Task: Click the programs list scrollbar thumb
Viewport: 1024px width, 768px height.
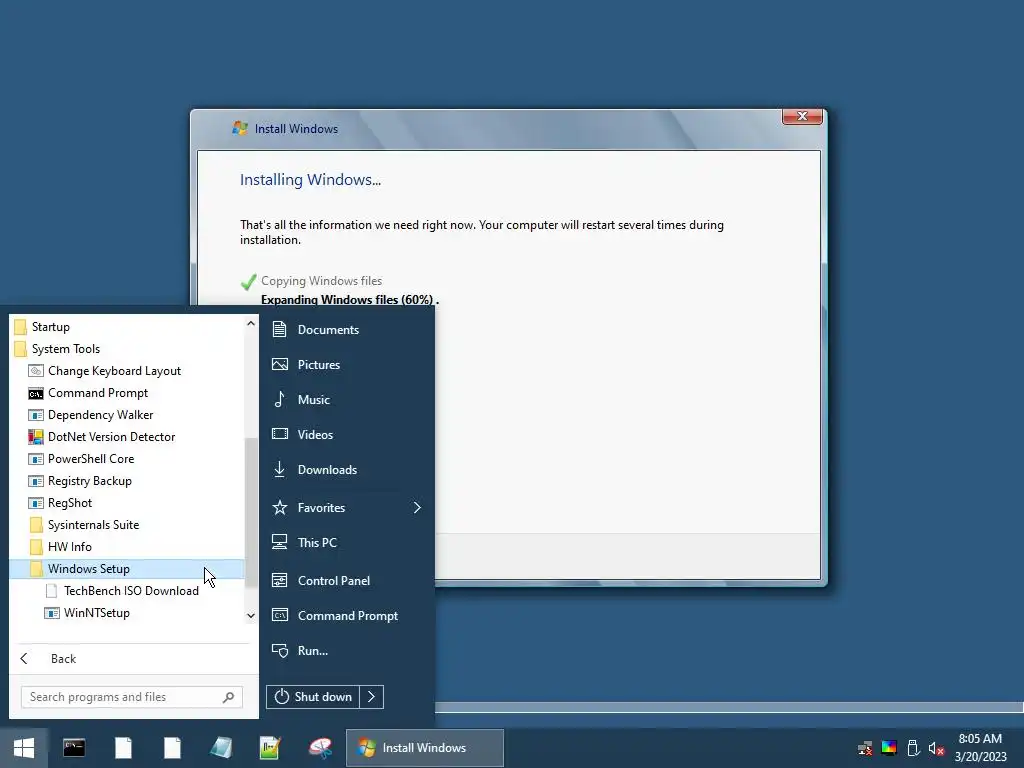Action: (251, 511)
